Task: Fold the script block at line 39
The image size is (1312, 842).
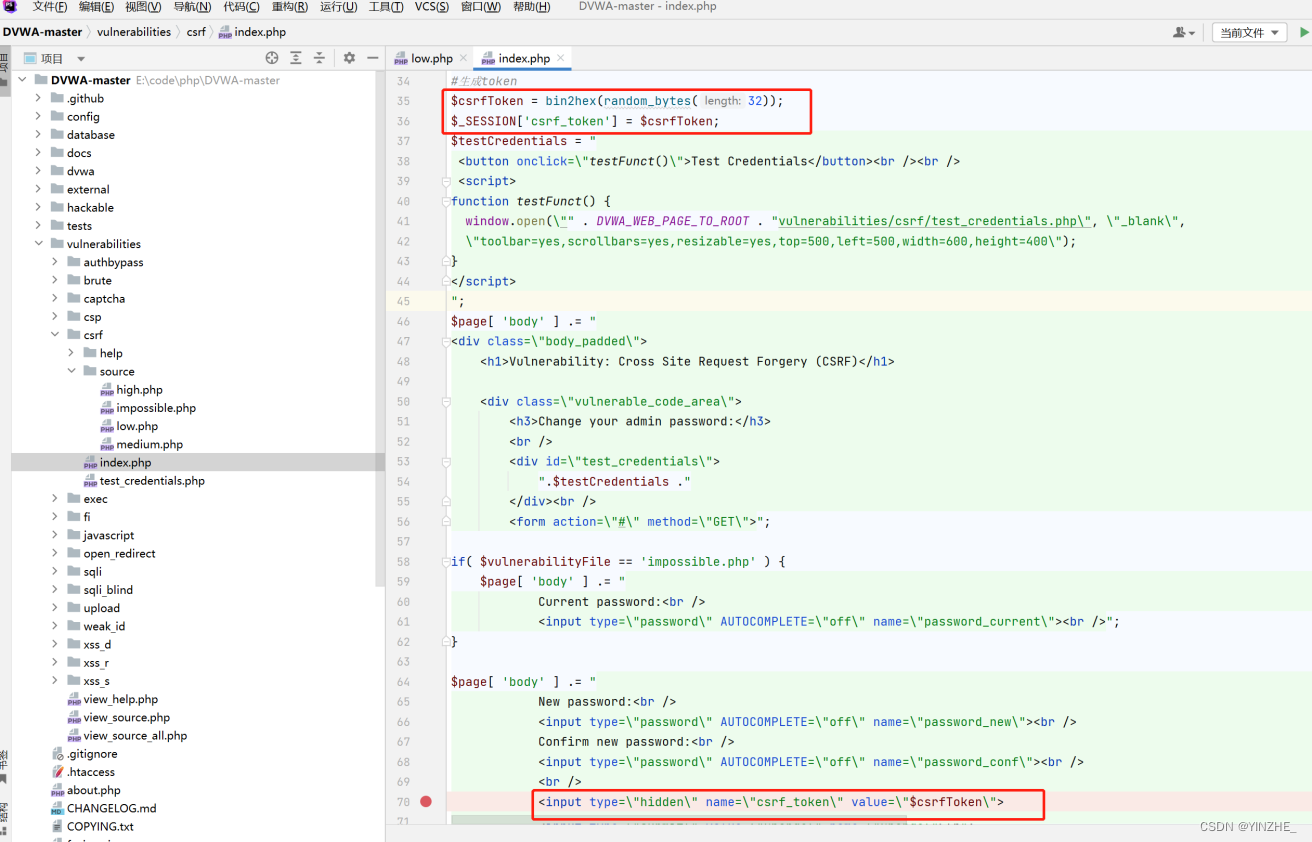Action: tap(446, 181)
